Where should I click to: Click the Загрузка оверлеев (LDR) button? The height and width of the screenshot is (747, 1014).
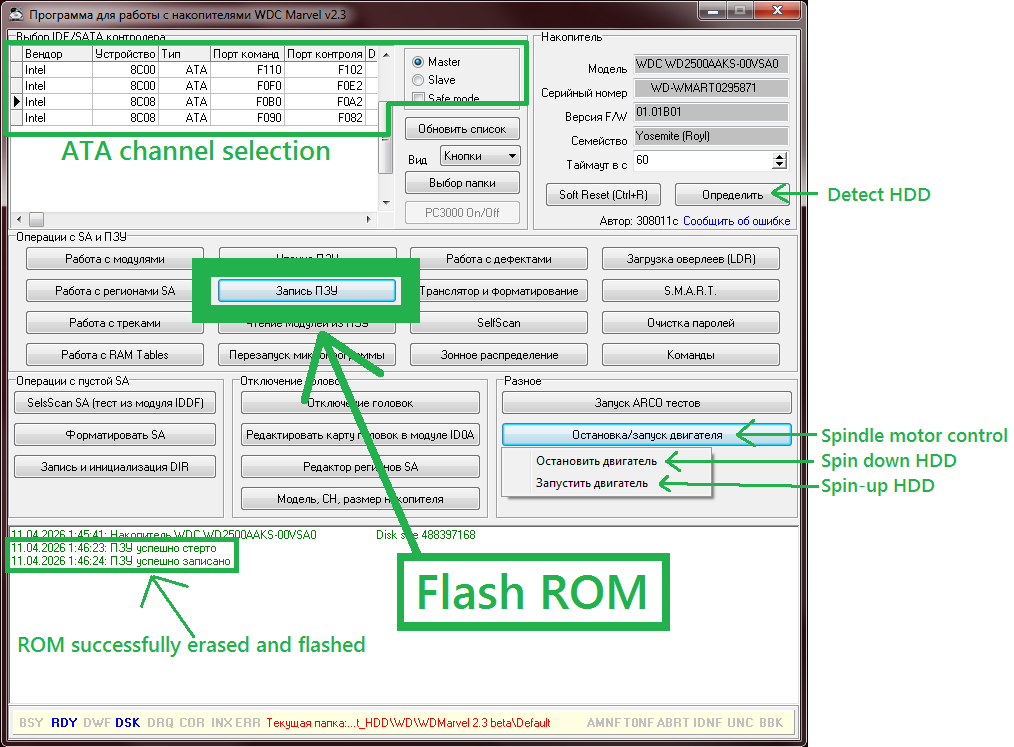point(691,259)
